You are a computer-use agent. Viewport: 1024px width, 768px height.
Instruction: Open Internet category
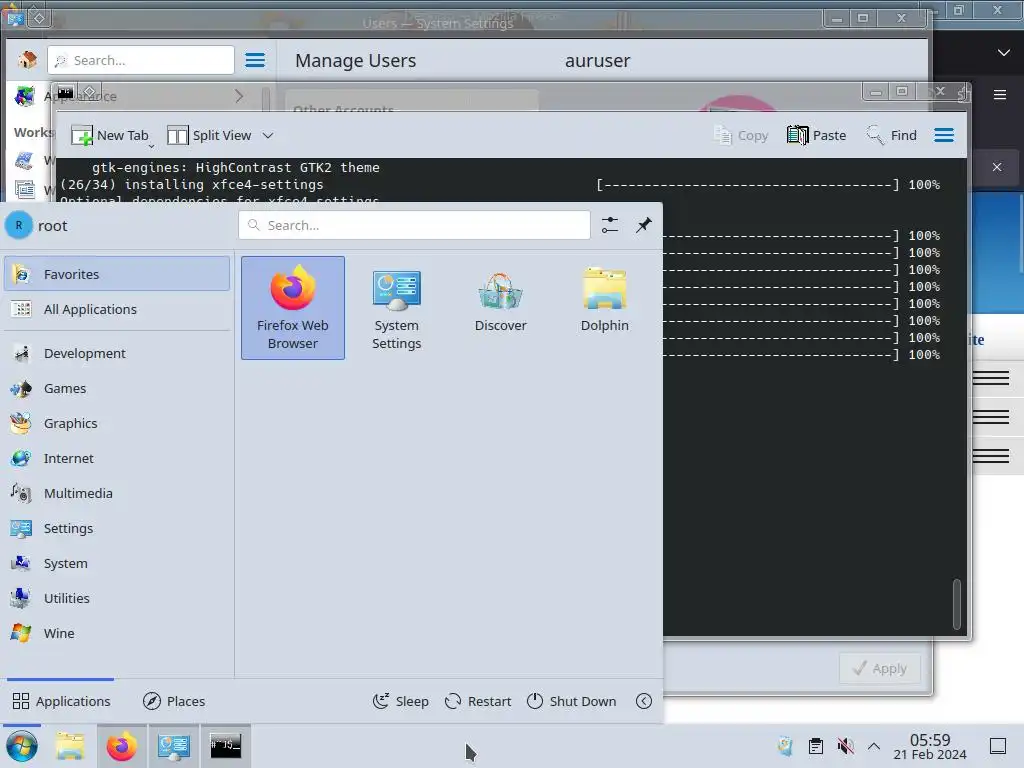117,458
